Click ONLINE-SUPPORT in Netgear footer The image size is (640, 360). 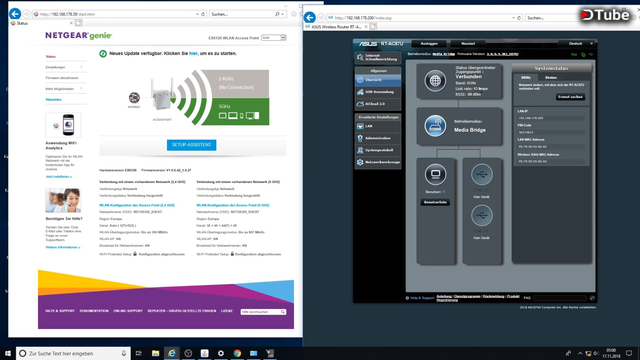coord(128,311)
